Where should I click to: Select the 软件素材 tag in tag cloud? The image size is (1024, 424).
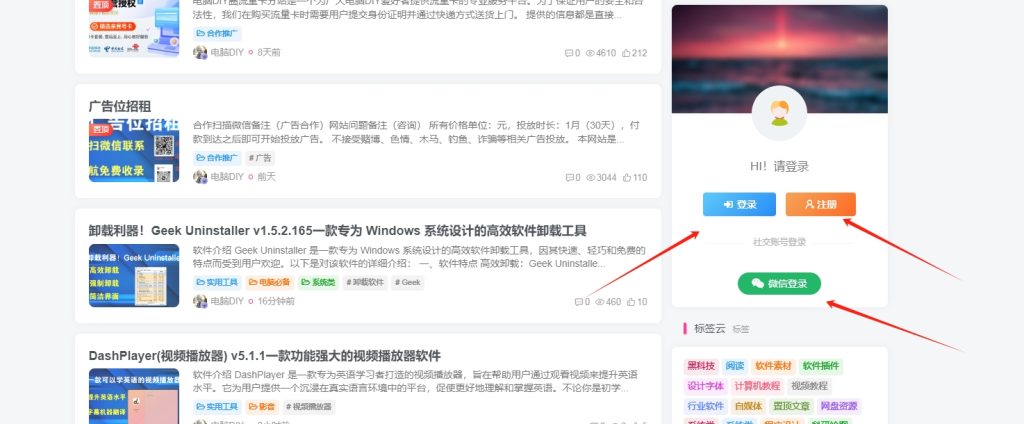click(x=773, y=366)
